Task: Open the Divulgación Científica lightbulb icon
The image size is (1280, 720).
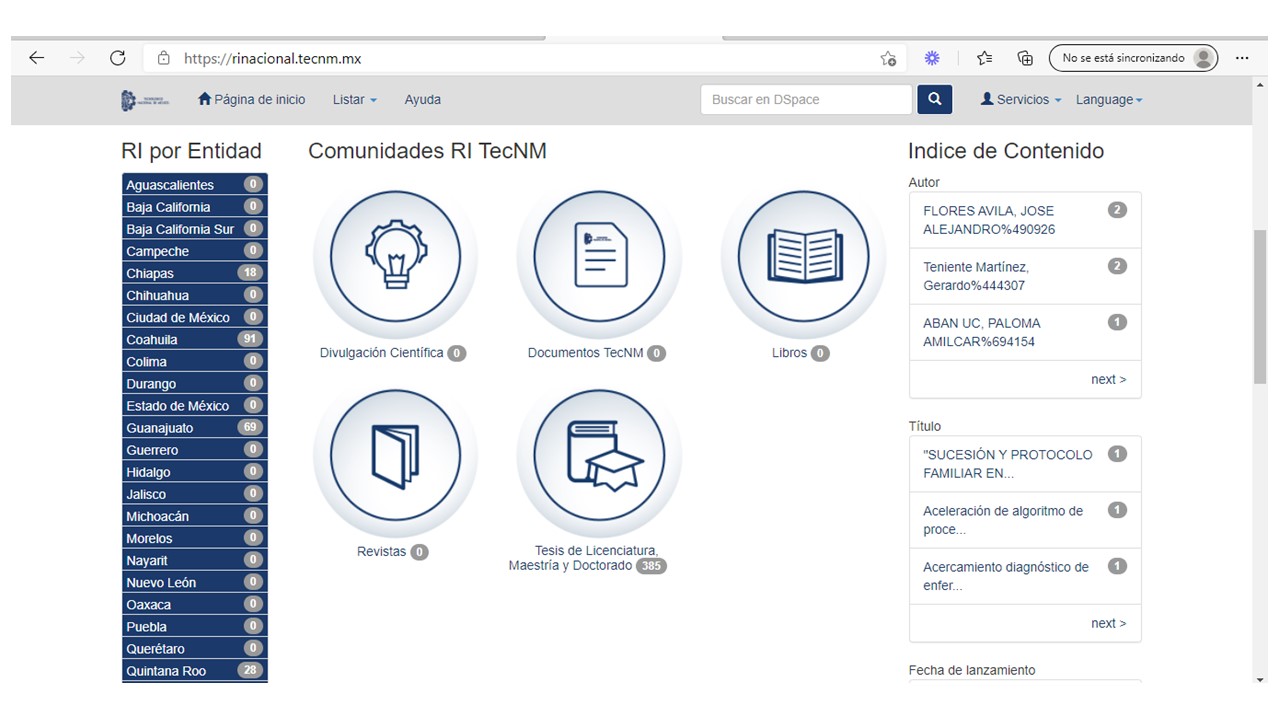Action: [x=395, y=256]
